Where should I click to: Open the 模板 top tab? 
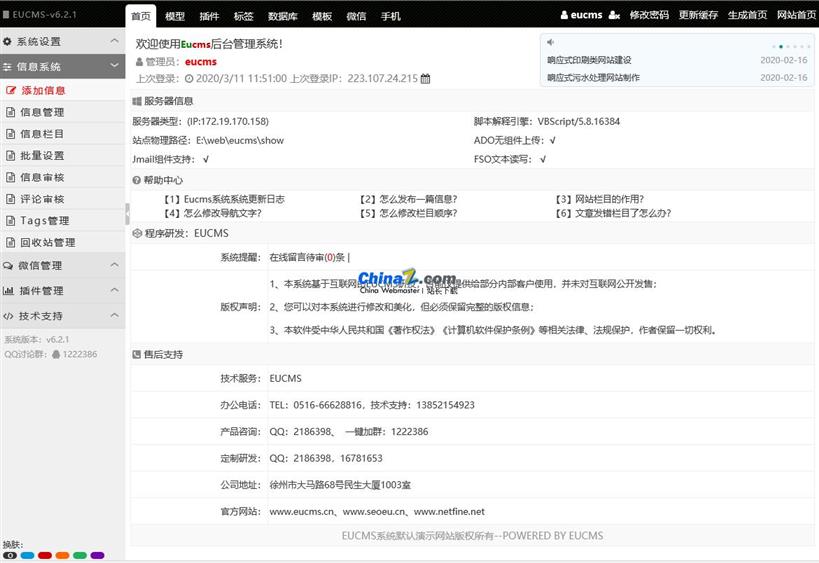(322, 16)
